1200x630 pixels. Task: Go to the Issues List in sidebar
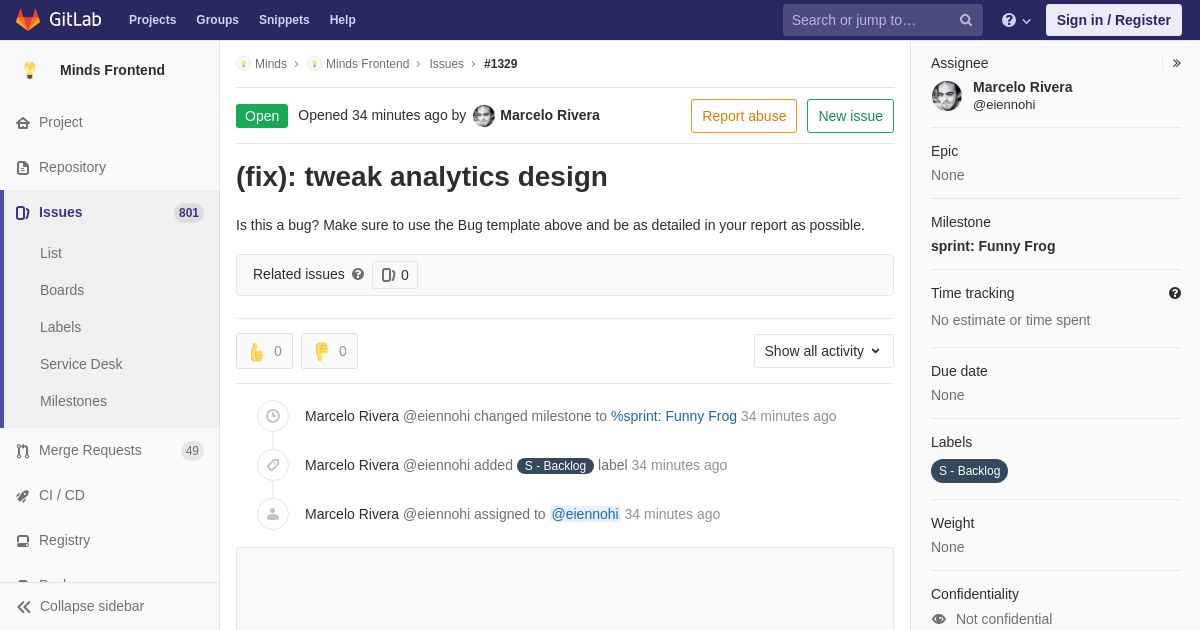(x=51, y=253)
